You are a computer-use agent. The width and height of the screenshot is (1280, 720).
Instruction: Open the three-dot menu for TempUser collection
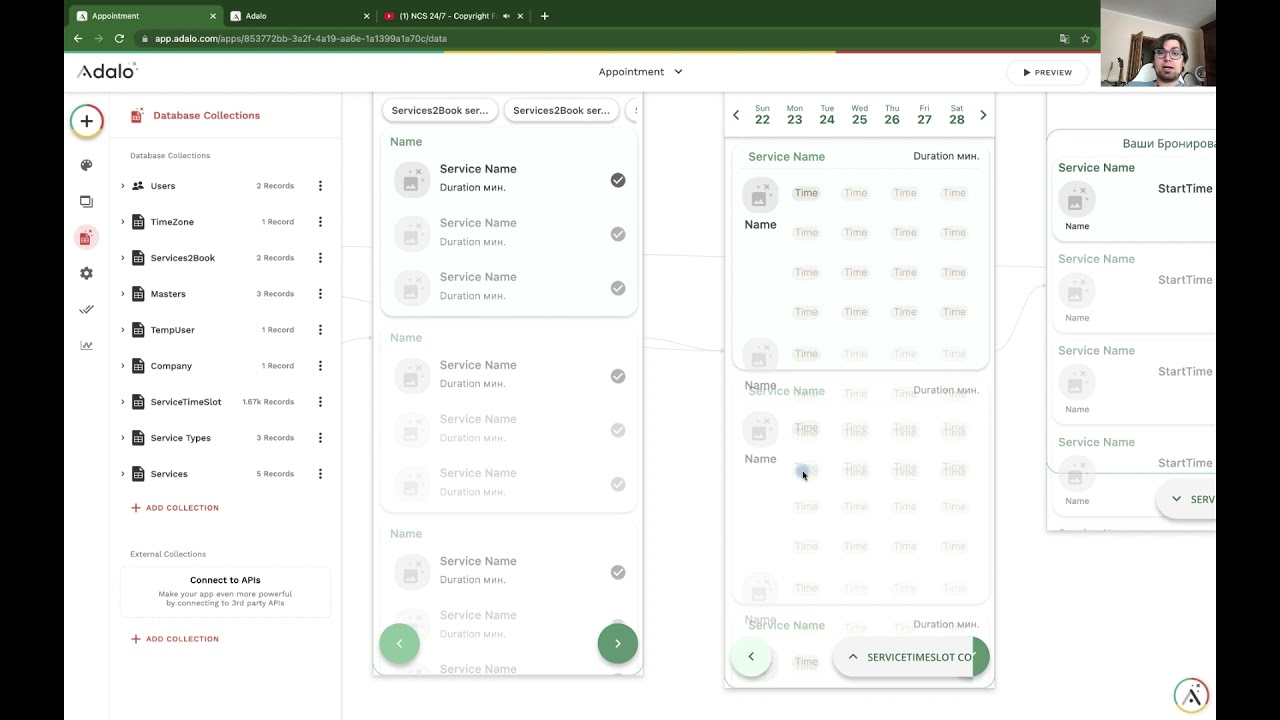click(x=320, y=330)
